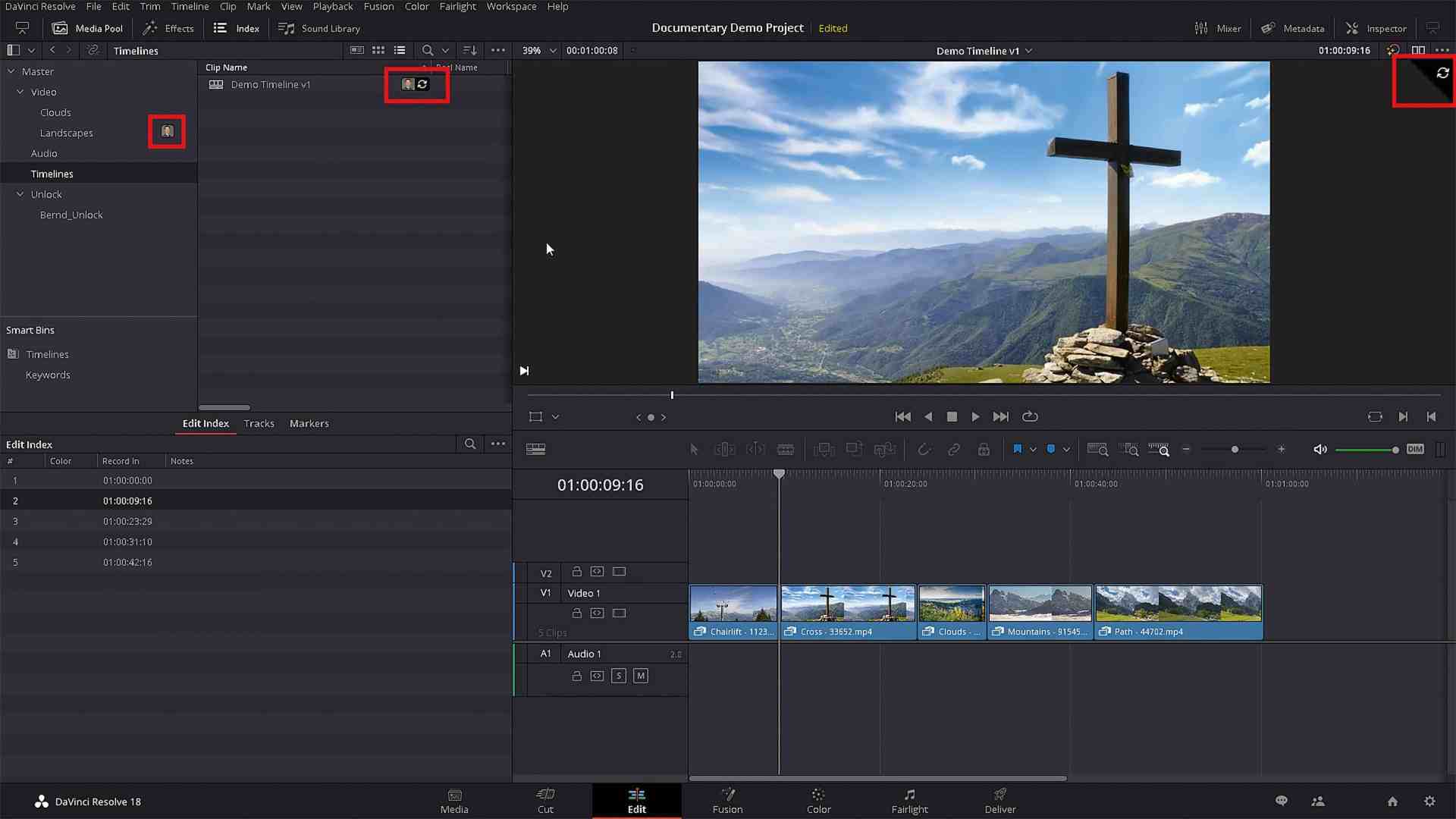This screenshot has width=1456, height=819.
Task: Open the Demo Timeline v1 timeline dropdown
Action: pyautogui.click(x=1029, y=51)
